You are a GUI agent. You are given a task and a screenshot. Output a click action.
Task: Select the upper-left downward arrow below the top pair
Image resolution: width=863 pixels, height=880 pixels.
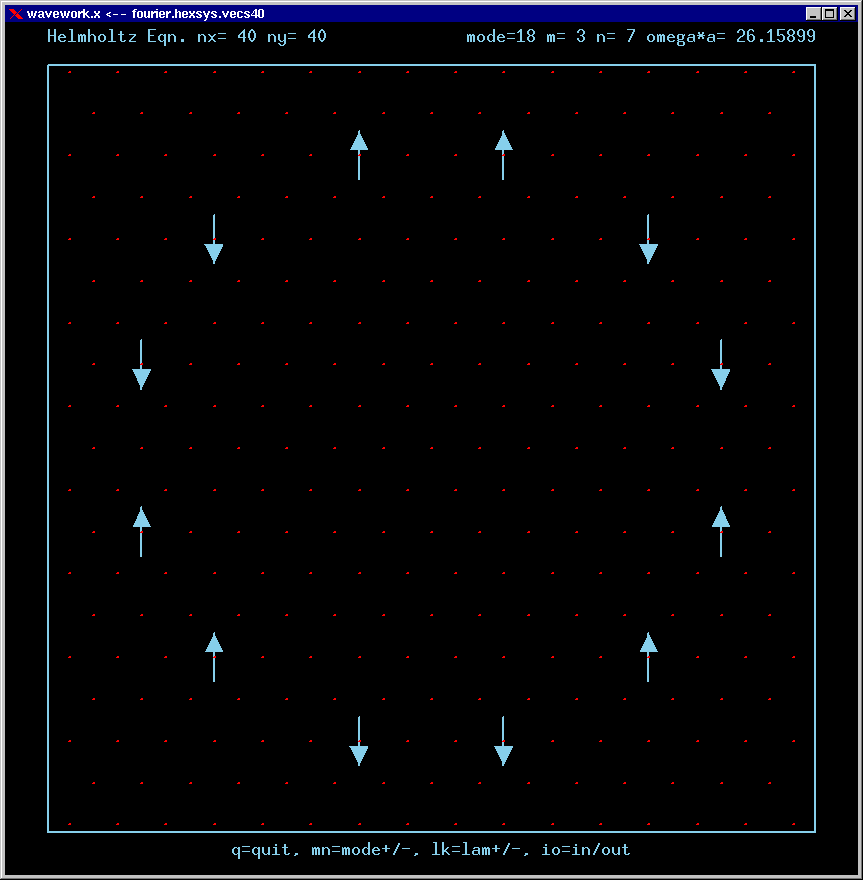pos(214,239)
